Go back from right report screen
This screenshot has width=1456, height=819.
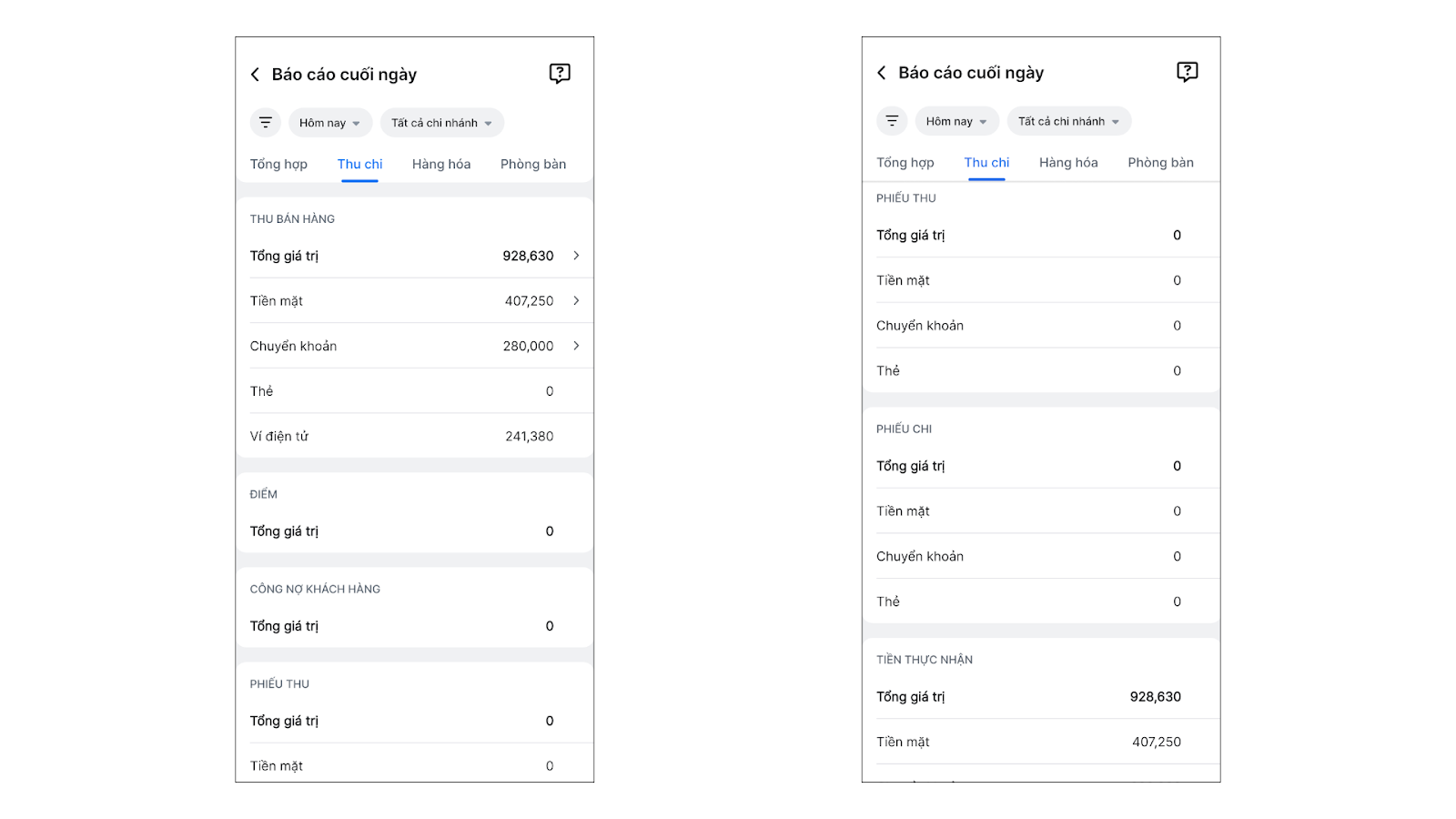coord(881,73)
